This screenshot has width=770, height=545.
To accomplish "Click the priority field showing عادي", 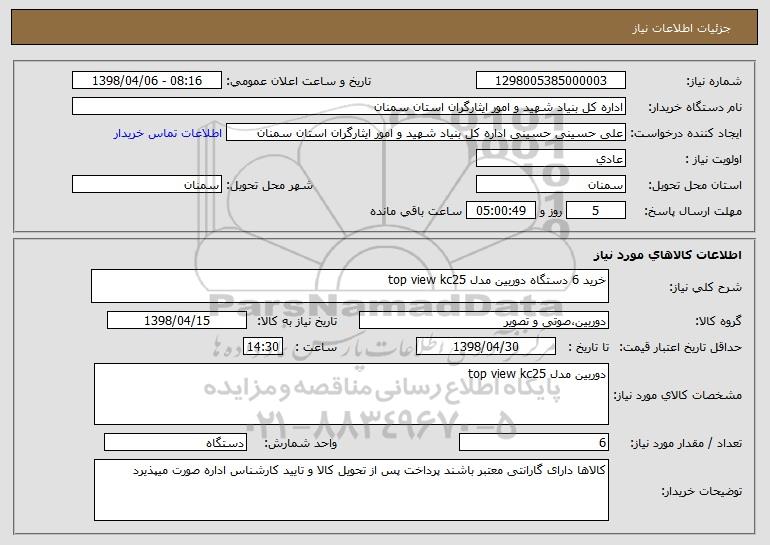I will 550,159.
